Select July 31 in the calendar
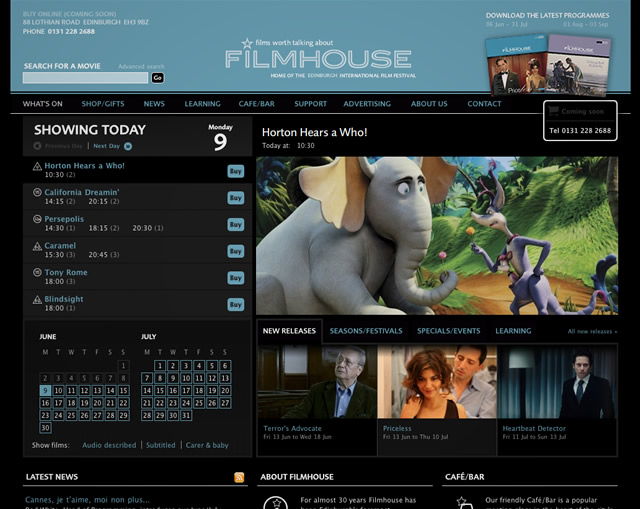 (186, 416)
